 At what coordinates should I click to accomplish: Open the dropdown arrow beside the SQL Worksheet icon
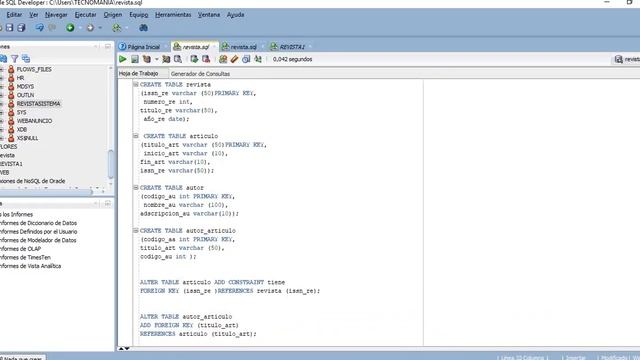pyautogui.click(x=126, y=28)
